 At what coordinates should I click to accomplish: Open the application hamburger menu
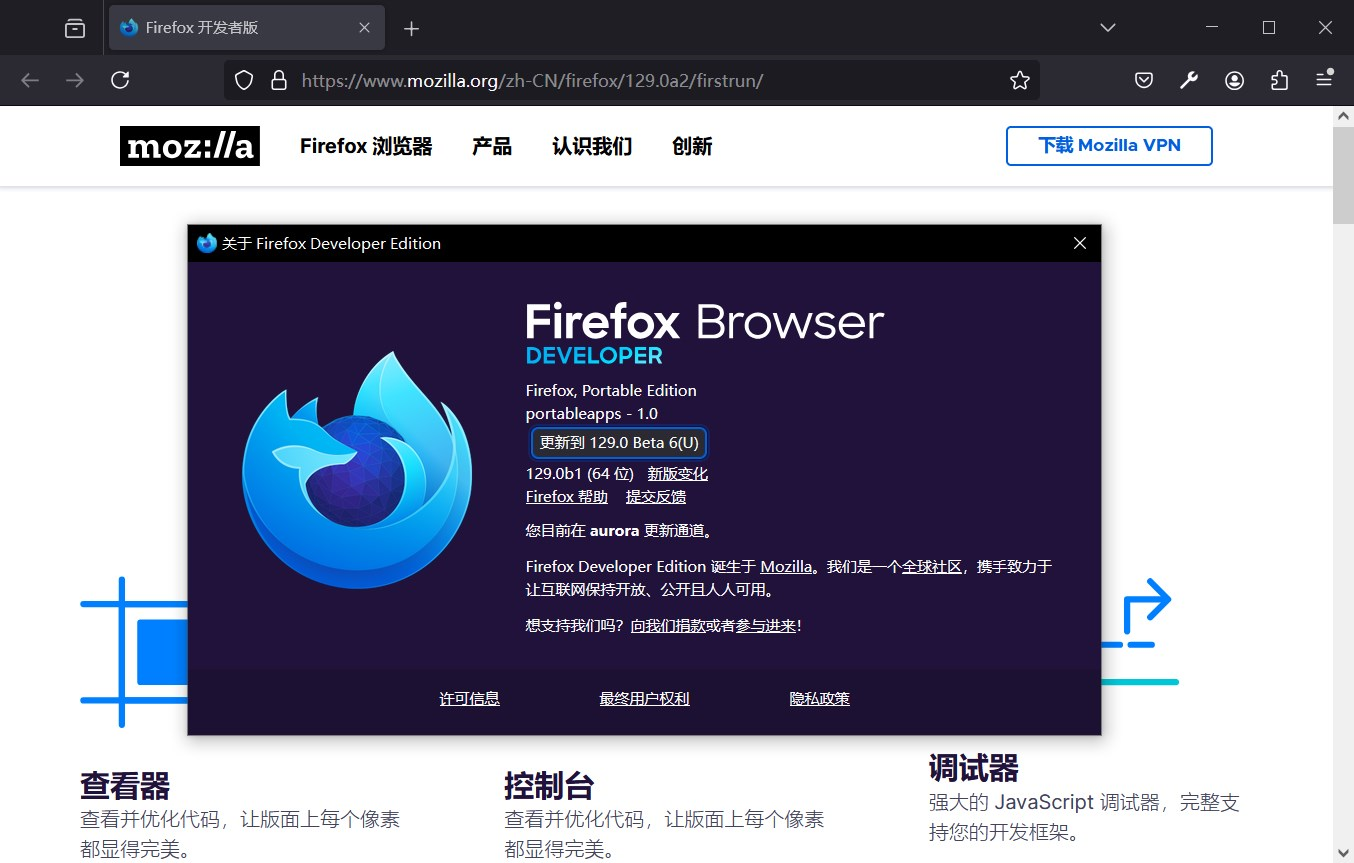point(1325,80)
